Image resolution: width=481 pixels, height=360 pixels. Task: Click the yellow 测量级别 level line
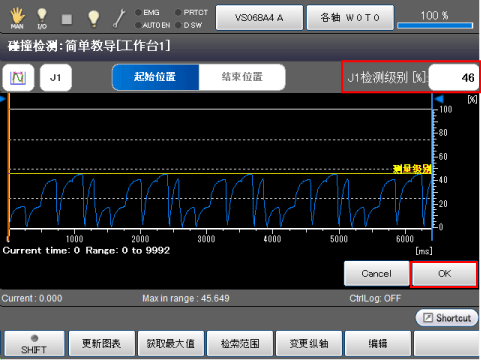(220, 173)
